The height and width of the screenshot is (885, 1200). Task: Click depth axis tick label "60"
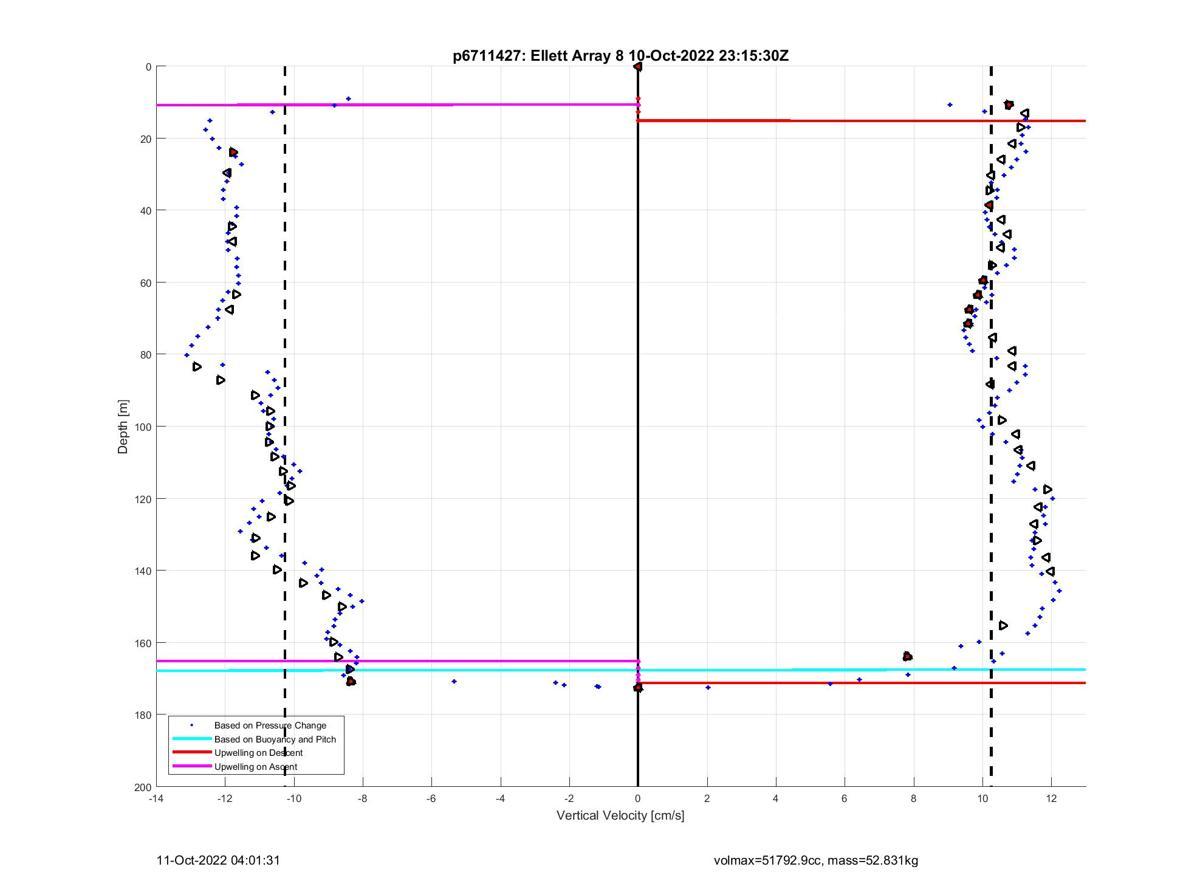point(146,283)
